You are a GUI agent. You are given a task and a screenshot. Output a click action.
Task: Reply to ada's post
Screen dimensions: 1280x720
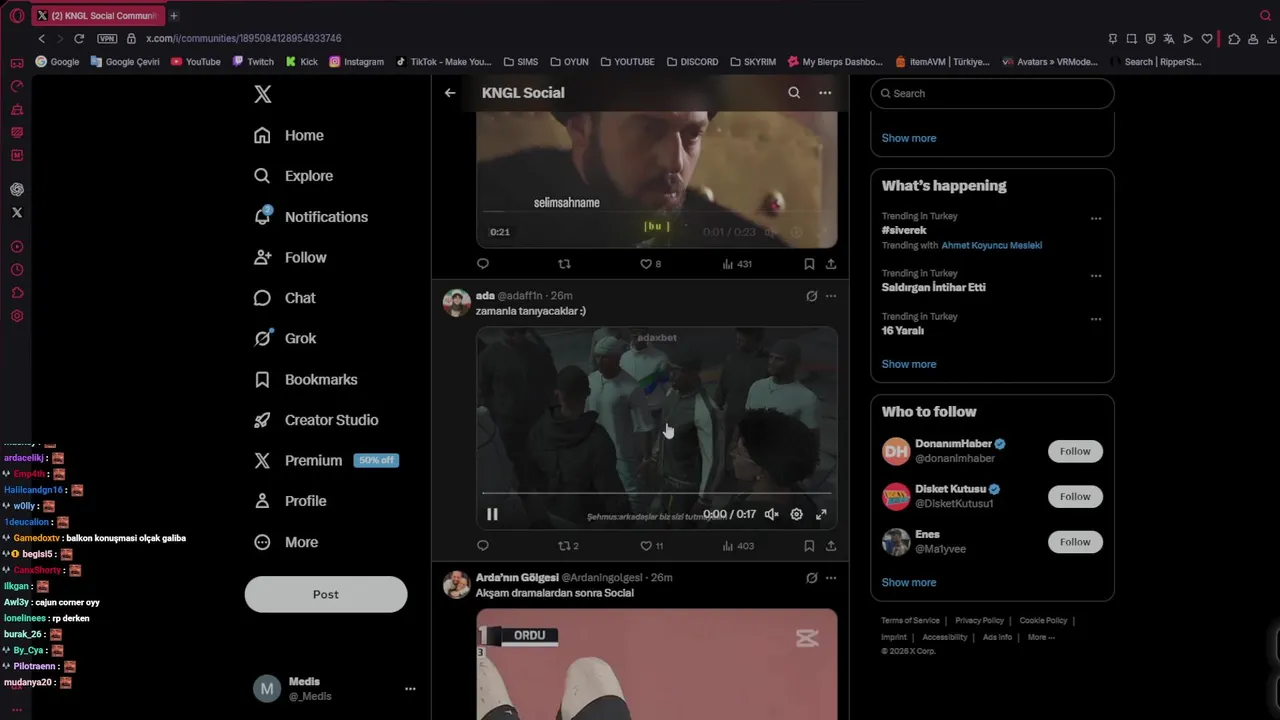click(483, 546)
